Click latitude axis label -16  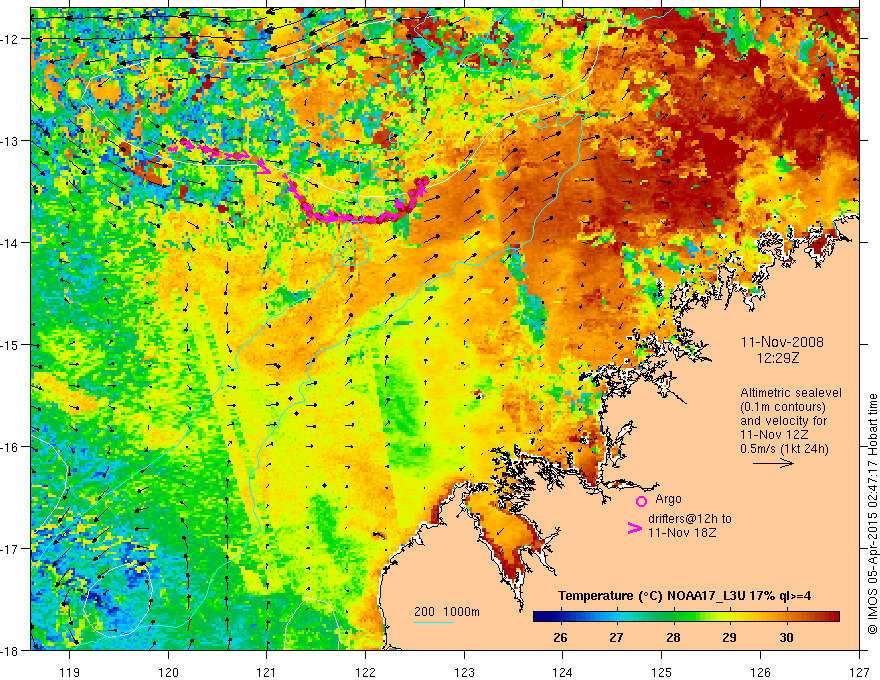[x=10, y=447]
